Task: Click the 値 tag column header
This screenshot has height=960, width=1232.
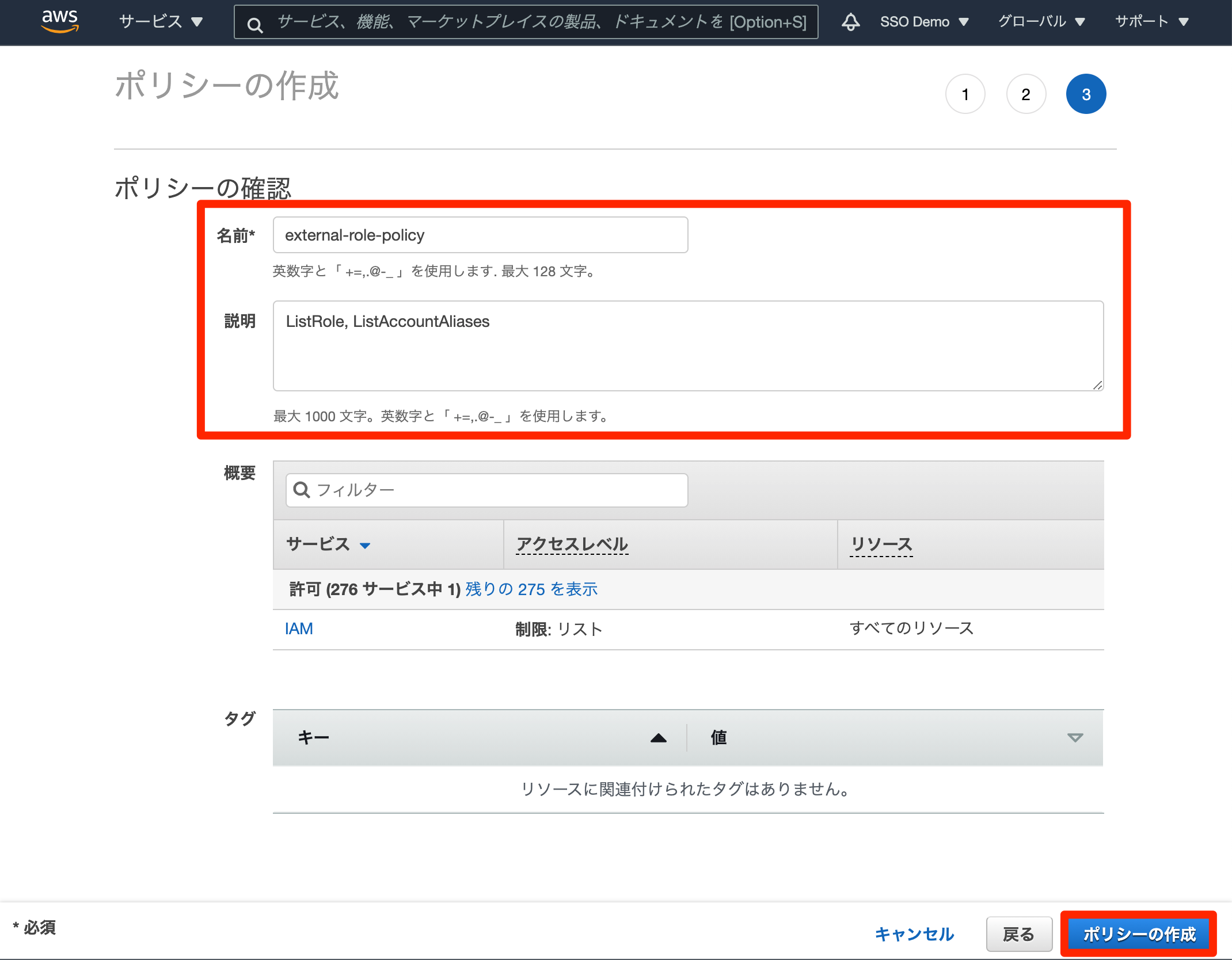Action: coord(718,737)
